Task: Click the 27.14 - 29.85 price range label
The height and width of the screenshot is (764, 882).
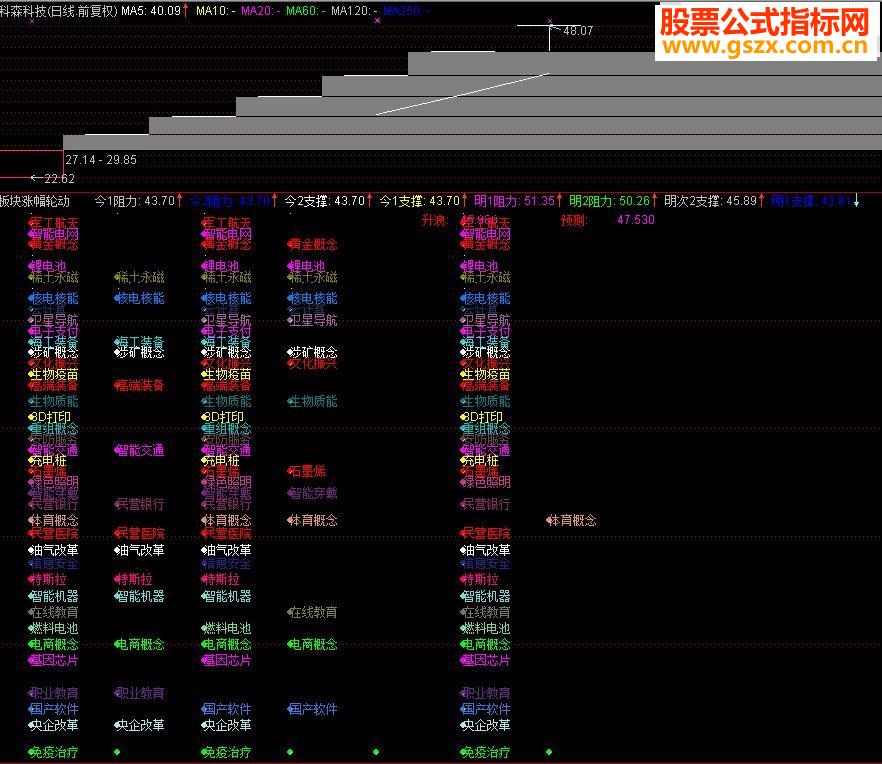Action: click(x=101, y=160)
